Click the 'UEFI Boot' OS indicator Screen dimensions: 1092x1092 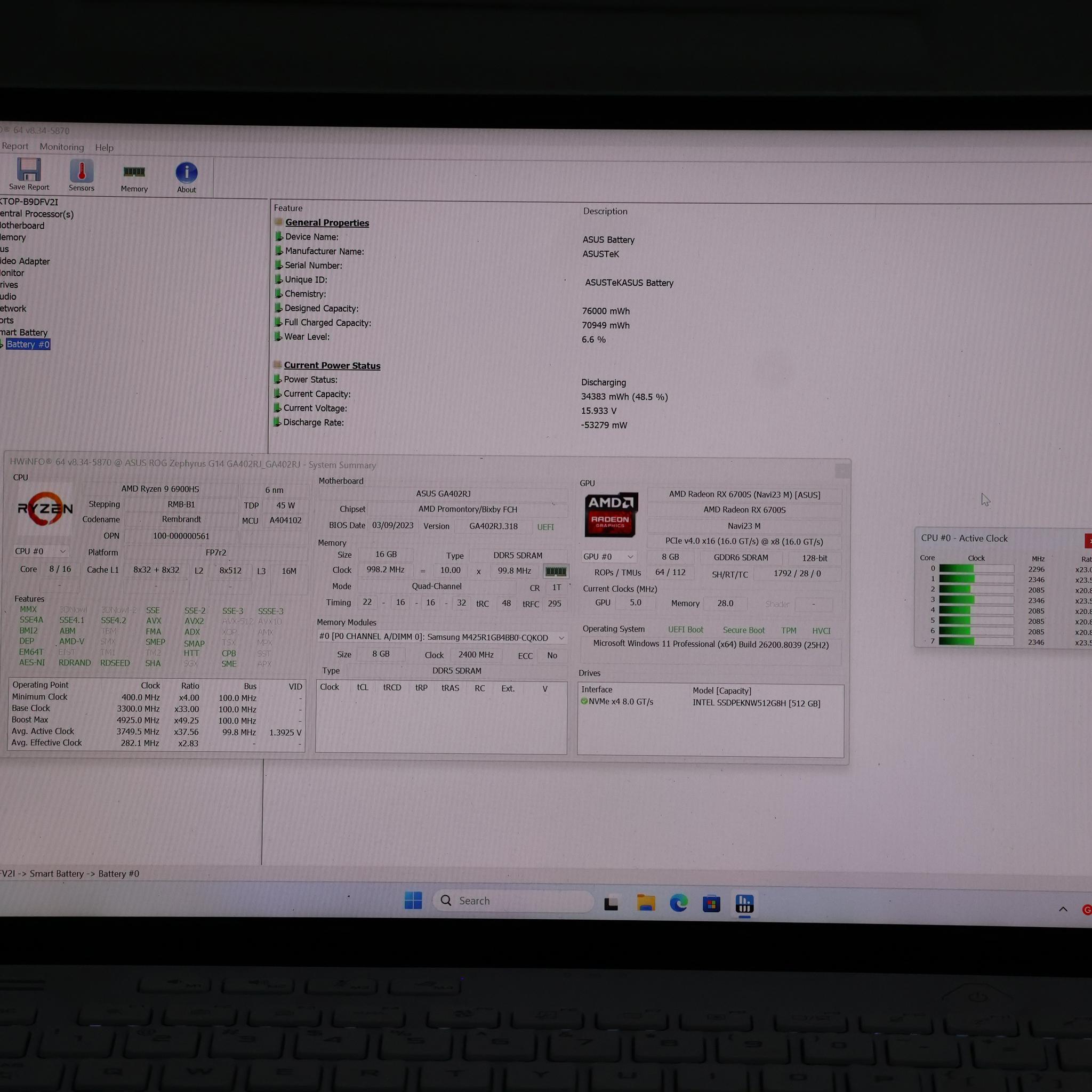686,629
